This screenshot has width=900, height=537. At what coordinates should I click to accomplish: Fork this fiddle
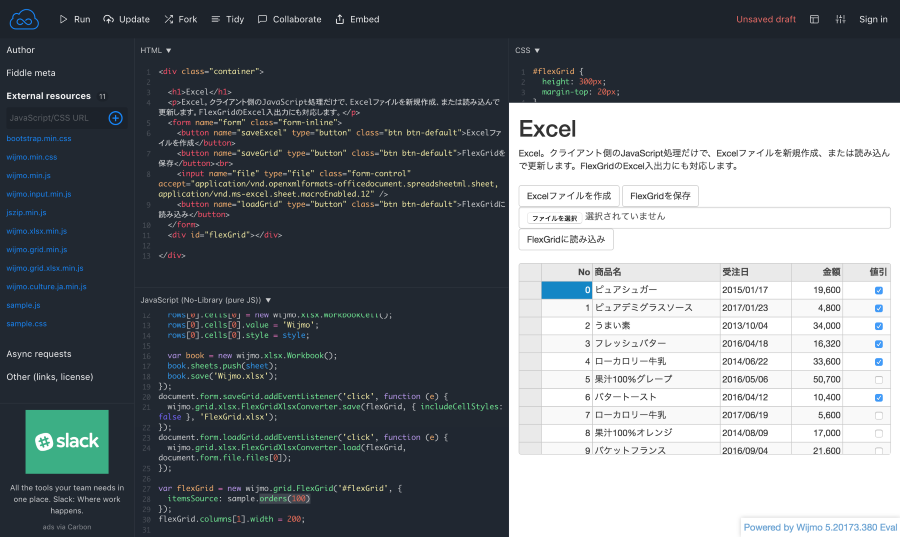tap(180, 20)
